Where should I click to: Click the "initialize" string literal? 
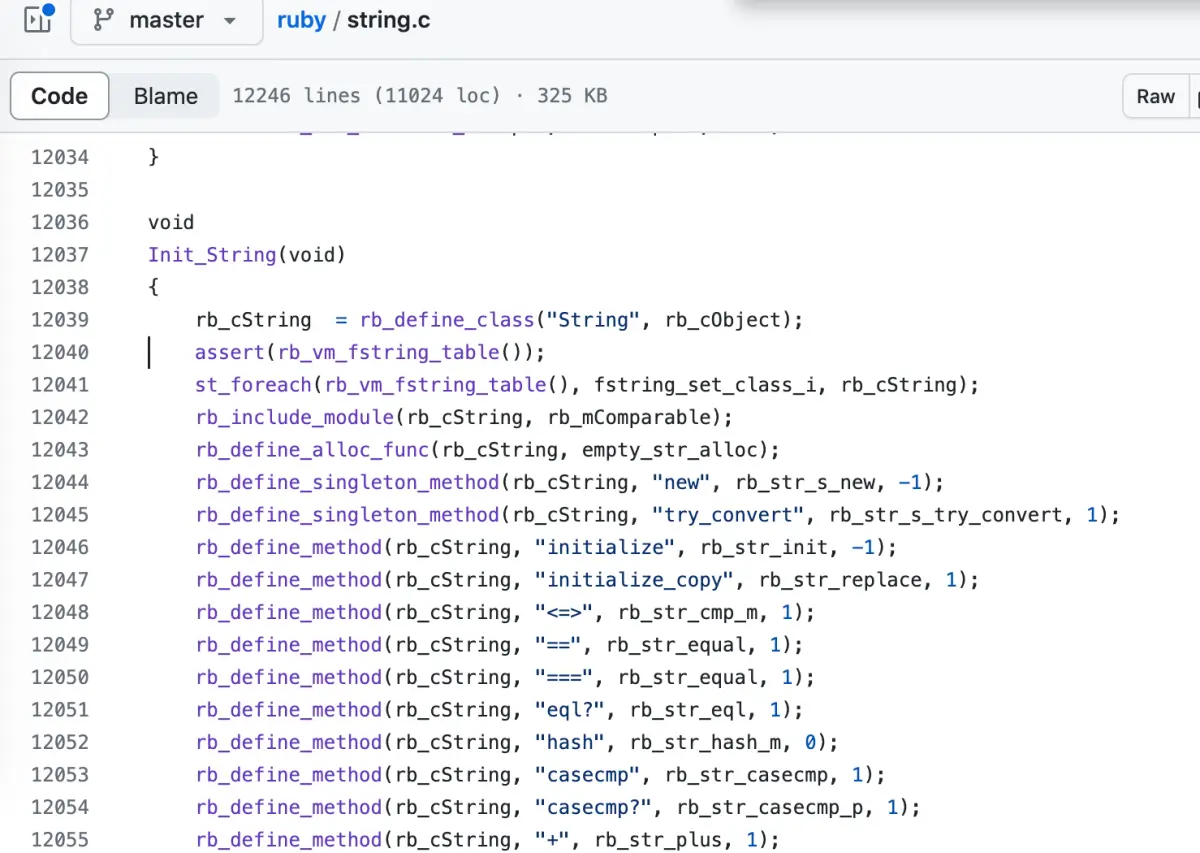605,547
